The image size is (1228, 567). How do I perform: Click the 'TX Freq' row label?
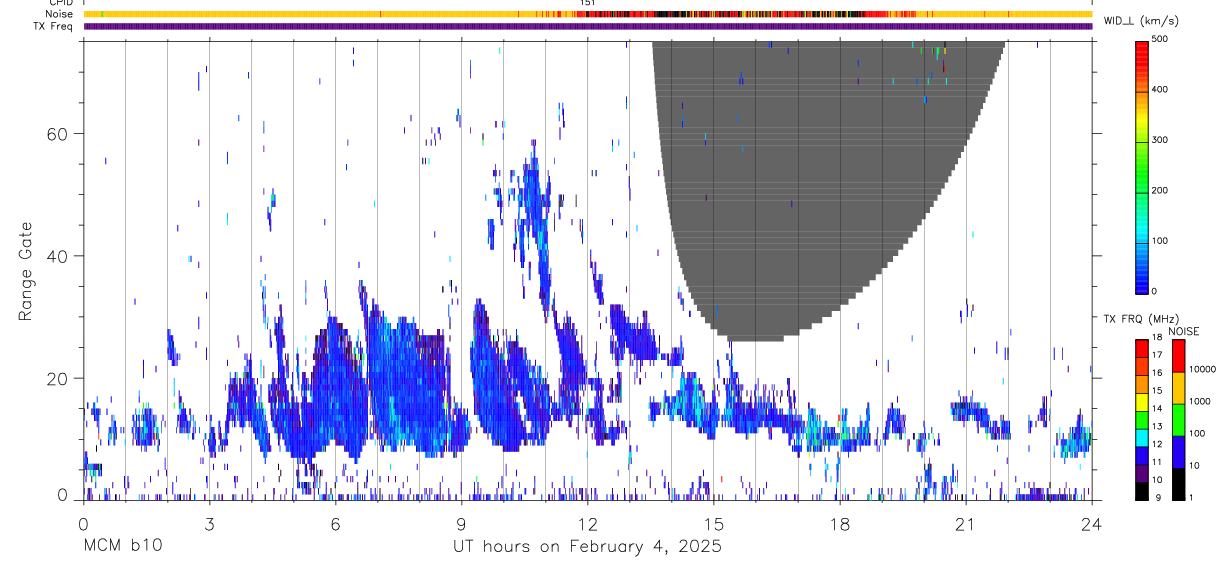click(x=54, y=26)
